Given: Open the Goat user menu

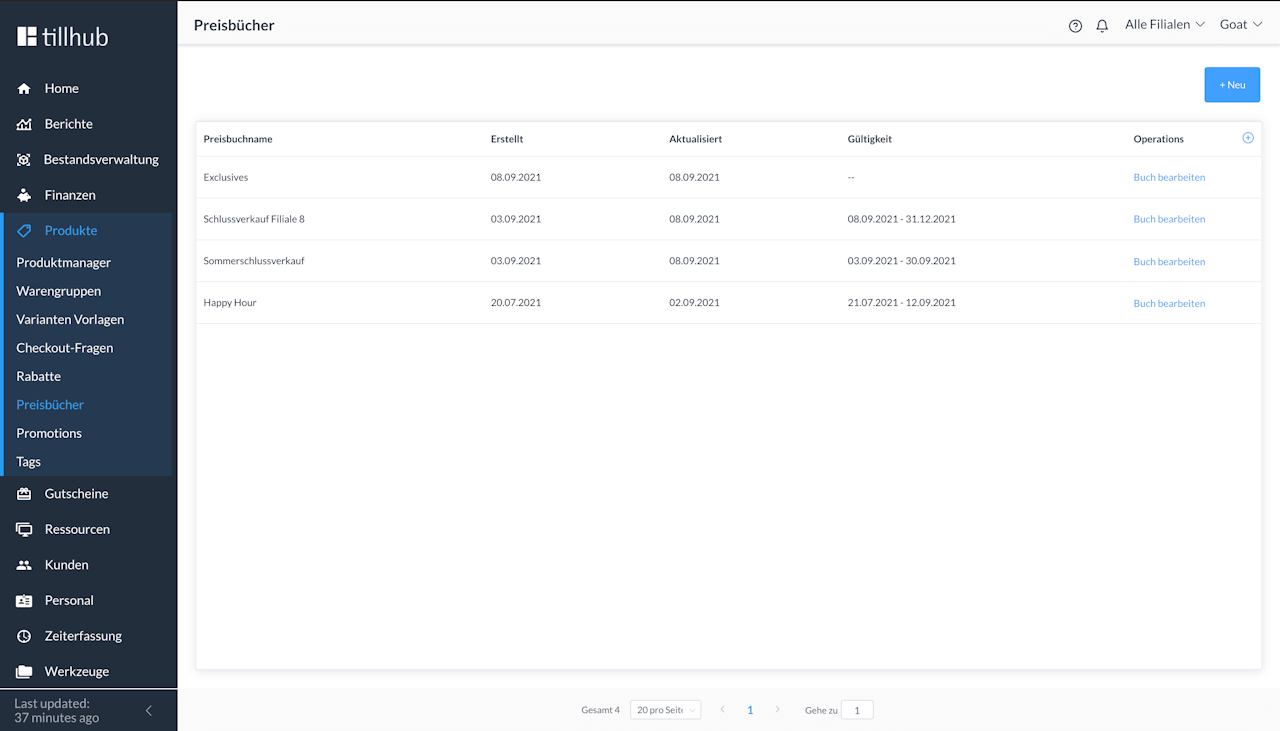Looking at the screenshot, I should coord(1240,25).
